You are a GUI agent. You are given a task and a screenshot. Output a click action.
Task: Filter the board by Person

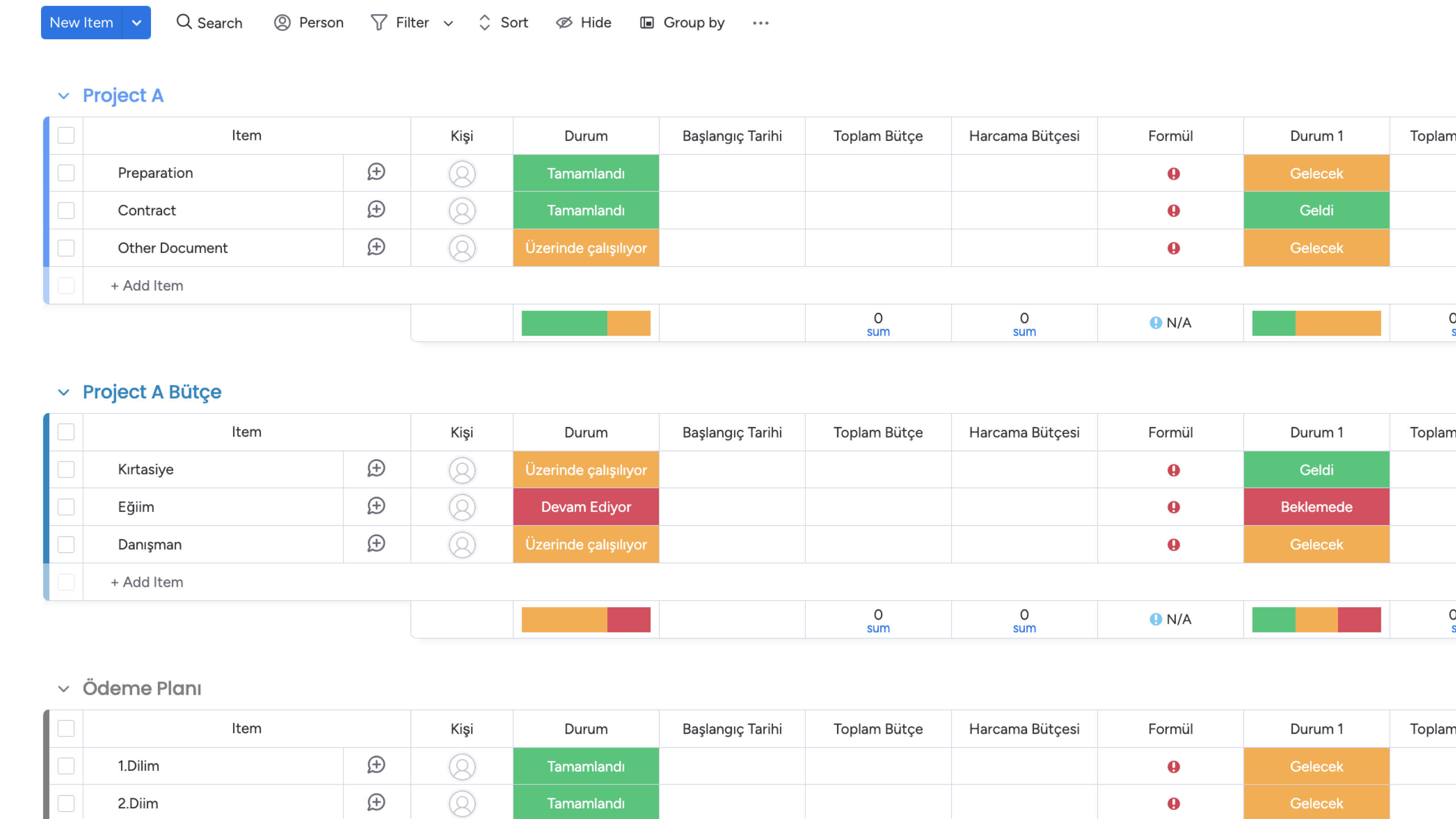point(309,23)
